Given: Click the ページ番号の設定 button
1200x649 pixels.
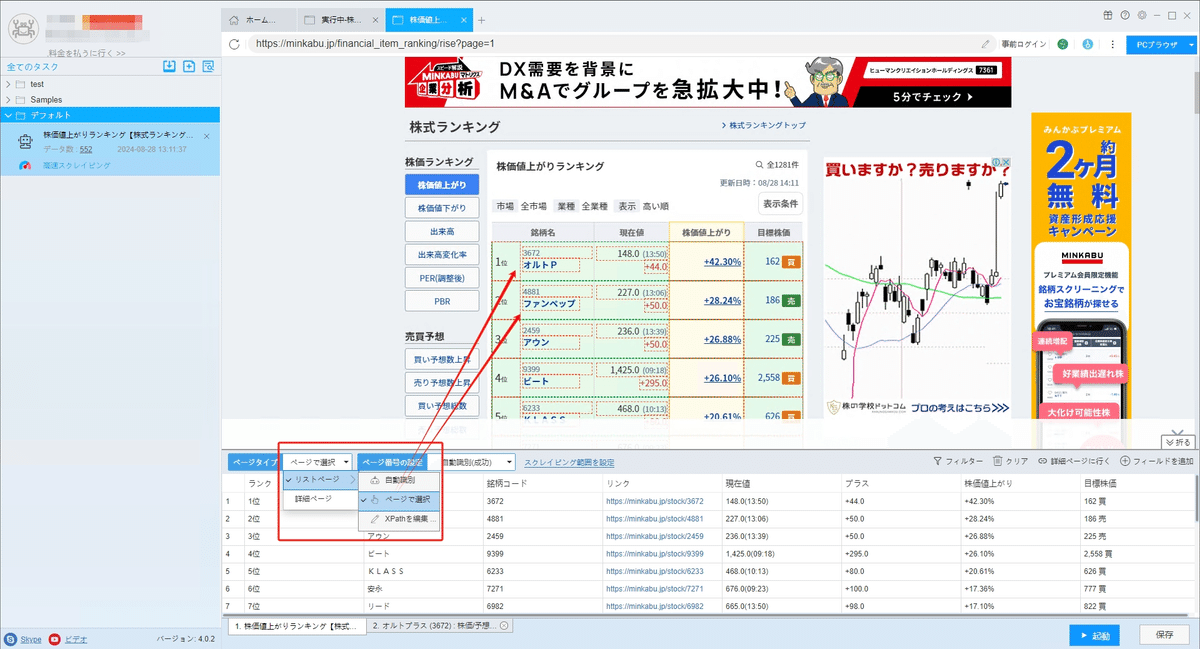Looking at the screenshot, I should [393, 462].
